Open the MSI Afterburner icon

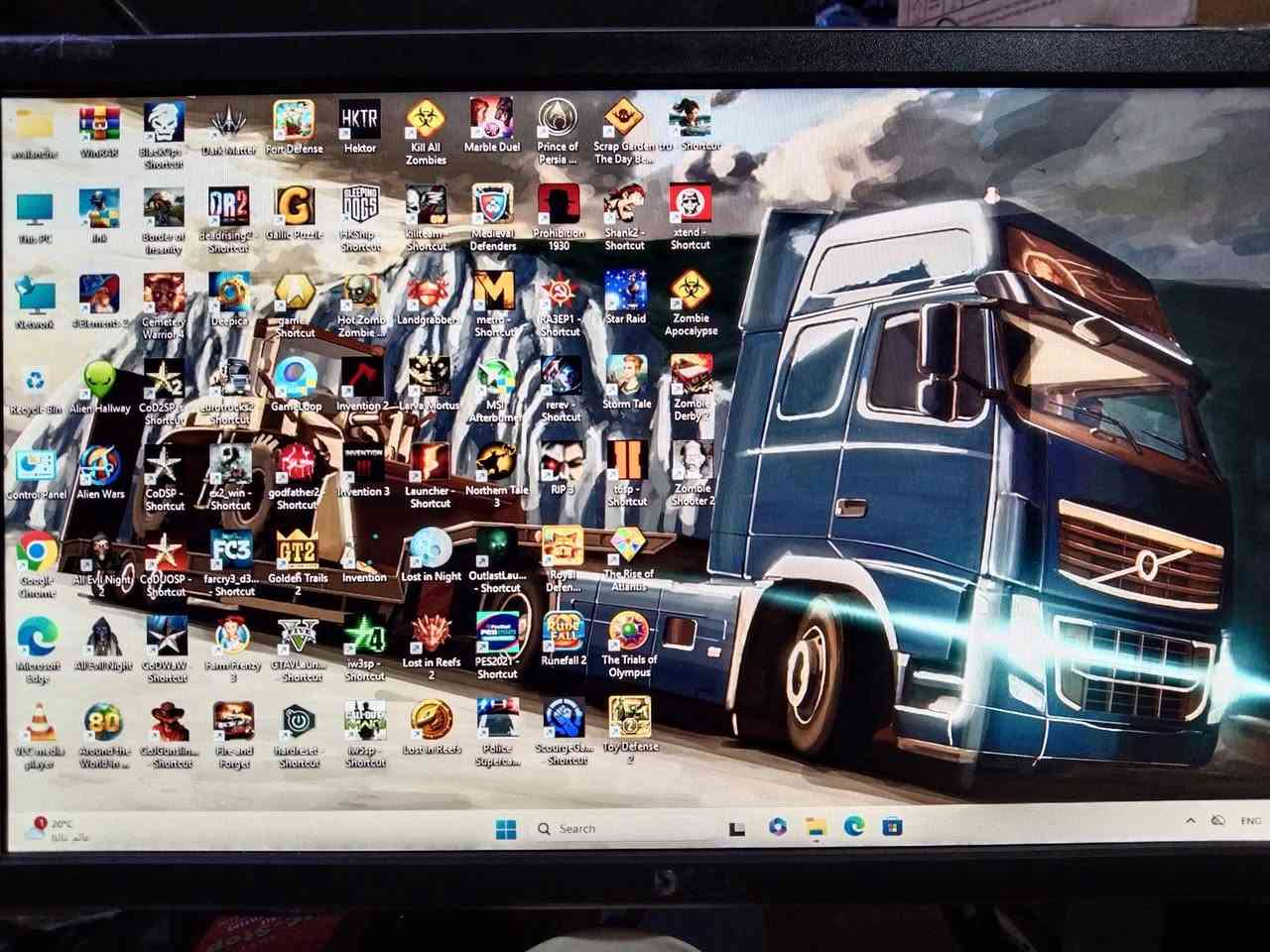point(495,379)
